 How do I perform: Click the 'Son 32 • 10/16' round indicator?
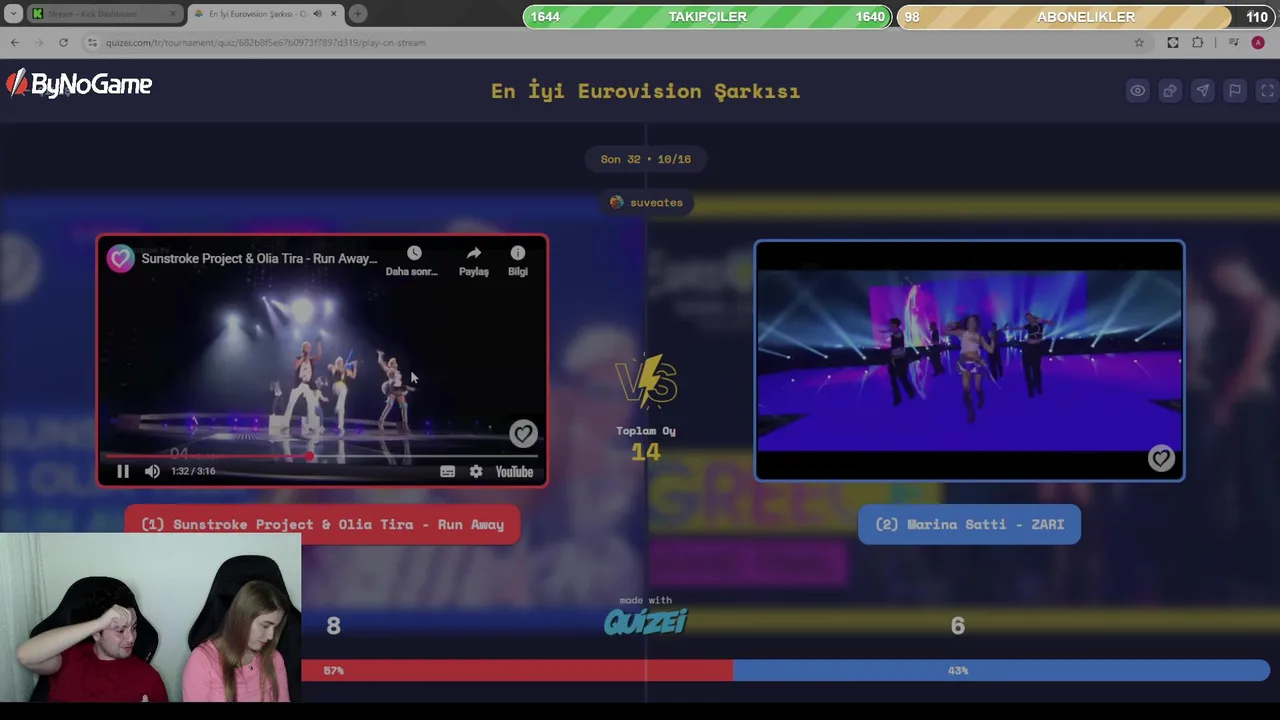tap(646, 159)
